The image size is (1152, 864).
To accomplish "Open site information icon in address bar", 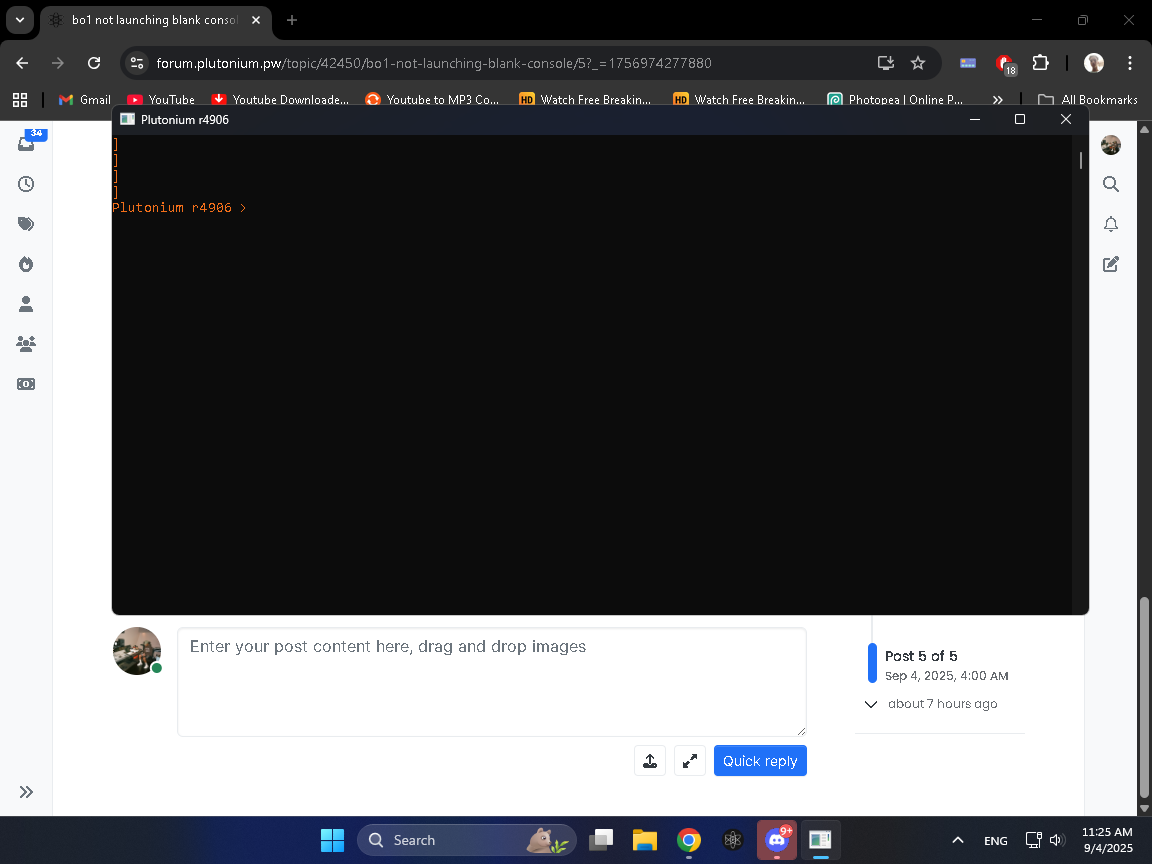I will pos(137,63).
